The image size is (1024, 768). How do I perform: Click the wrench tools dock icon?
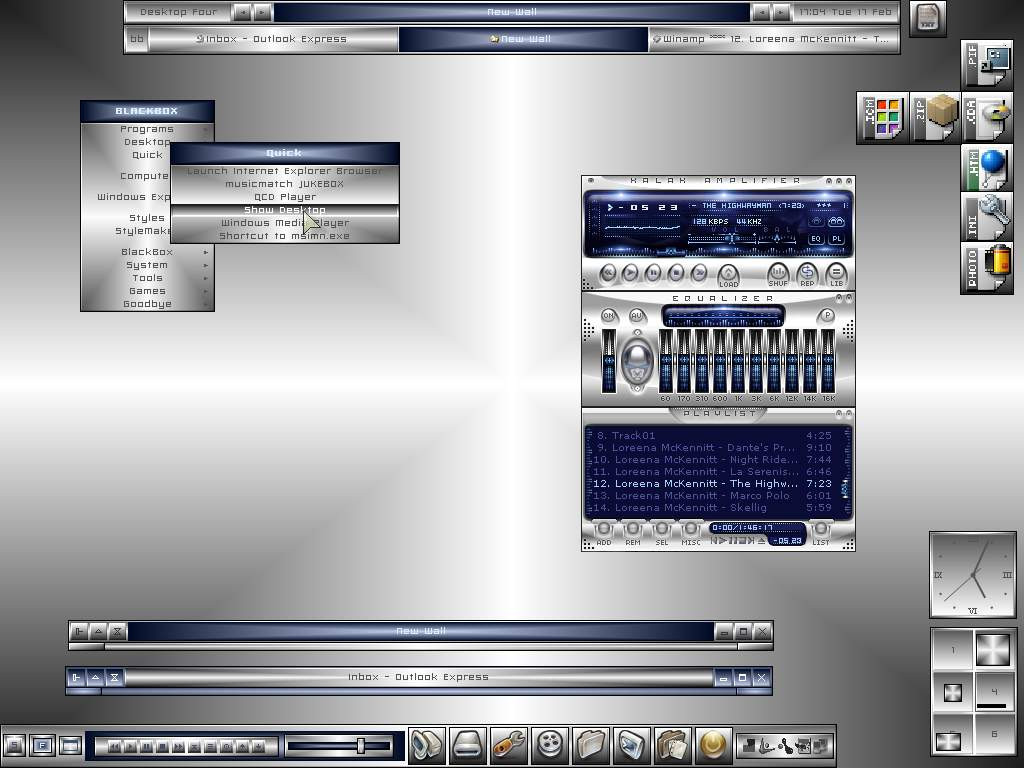(x=509, y=744)
